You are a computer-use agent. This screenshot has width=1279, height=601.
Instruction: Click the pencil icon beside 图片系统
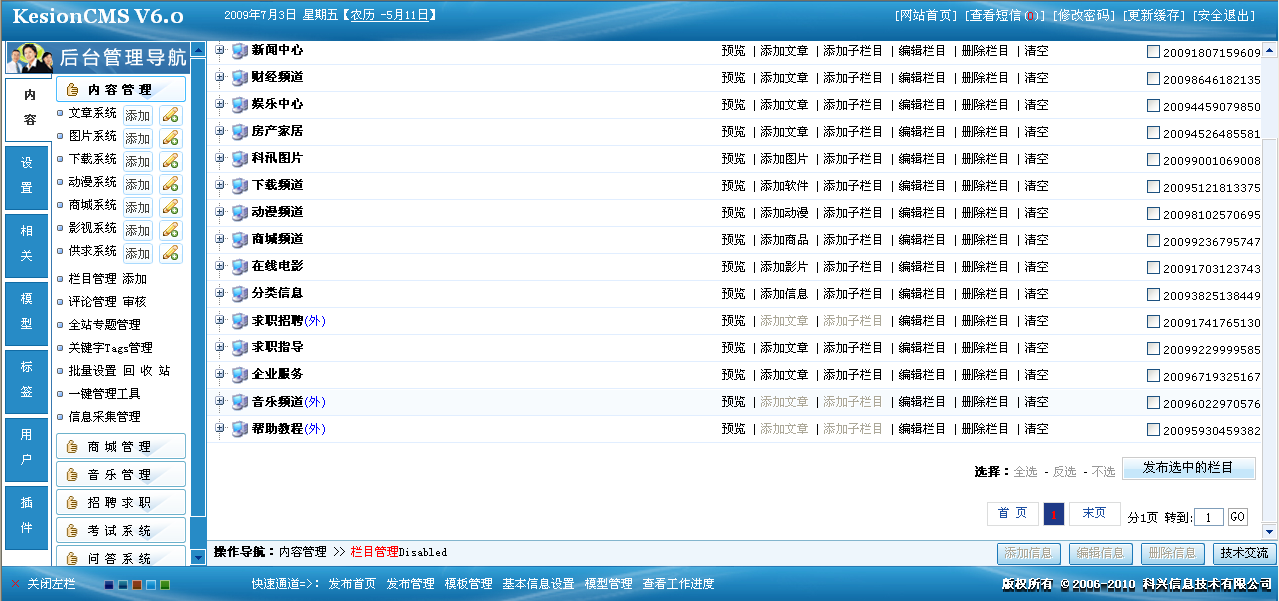pyautogui.click(x=171, y=137)
